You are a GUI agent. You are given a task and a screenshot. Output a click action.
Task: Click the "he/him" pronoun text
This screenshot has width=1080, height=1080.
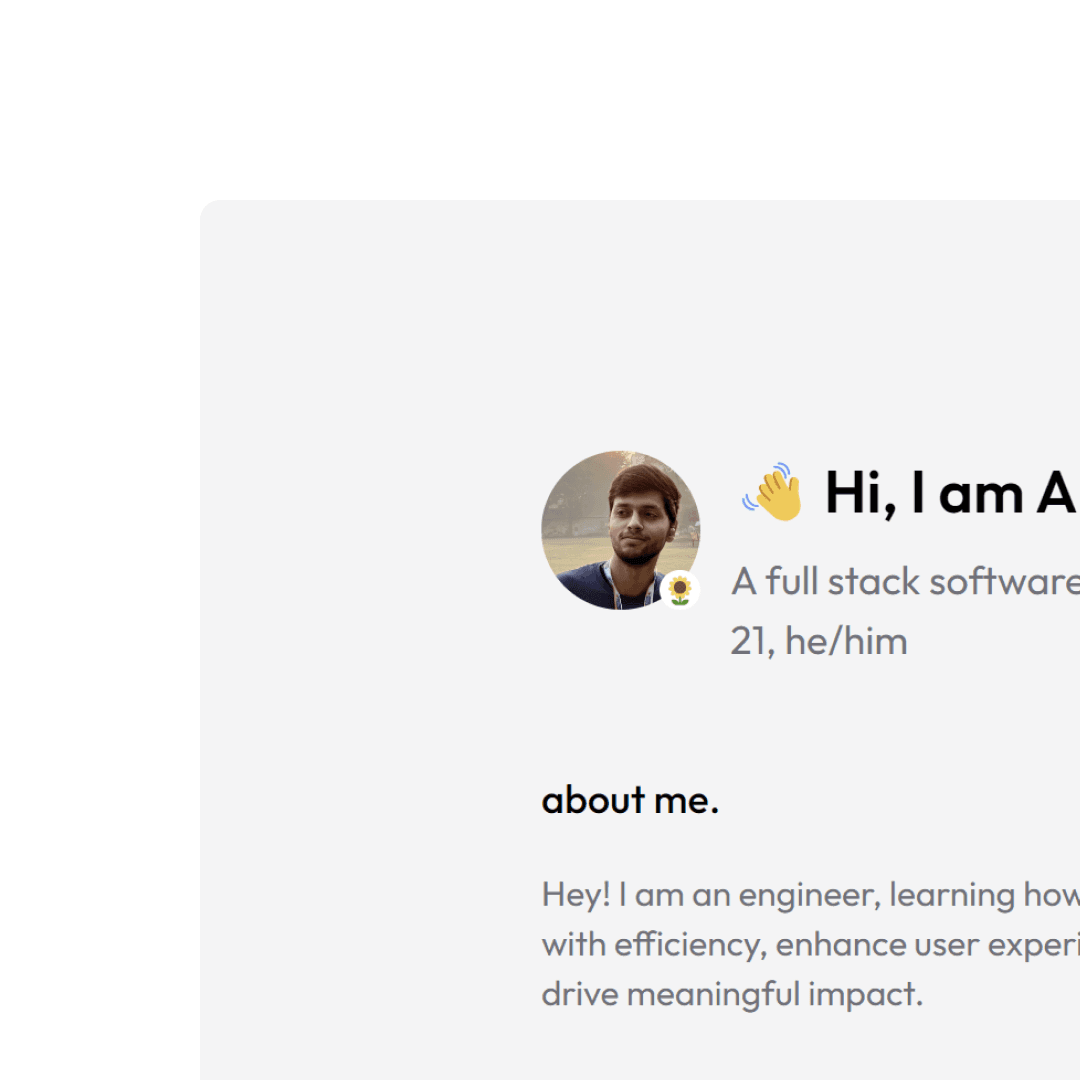pyautogui.click(x=846, y=641)
